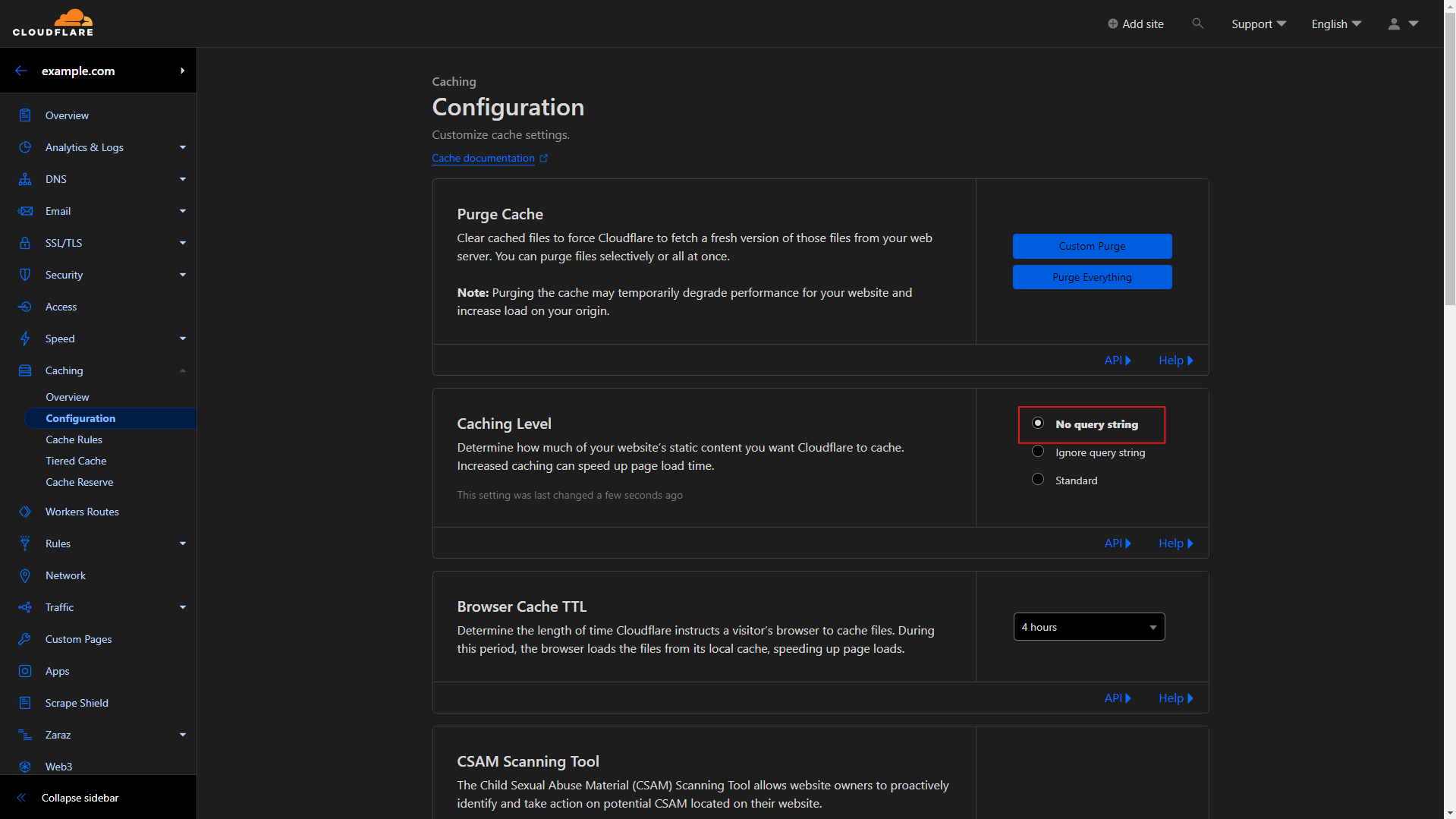Click the Cloudflare logo
This screenshot has width=1456, height=819.
coord(53,23)
